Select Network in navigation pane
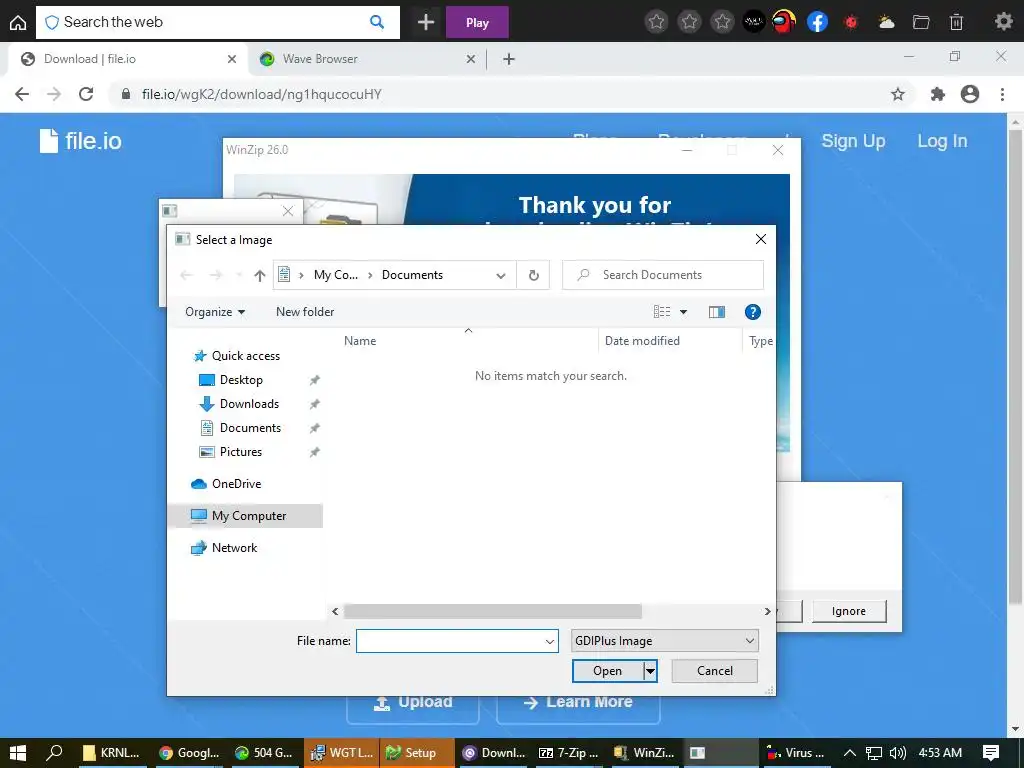 [234, 548]
